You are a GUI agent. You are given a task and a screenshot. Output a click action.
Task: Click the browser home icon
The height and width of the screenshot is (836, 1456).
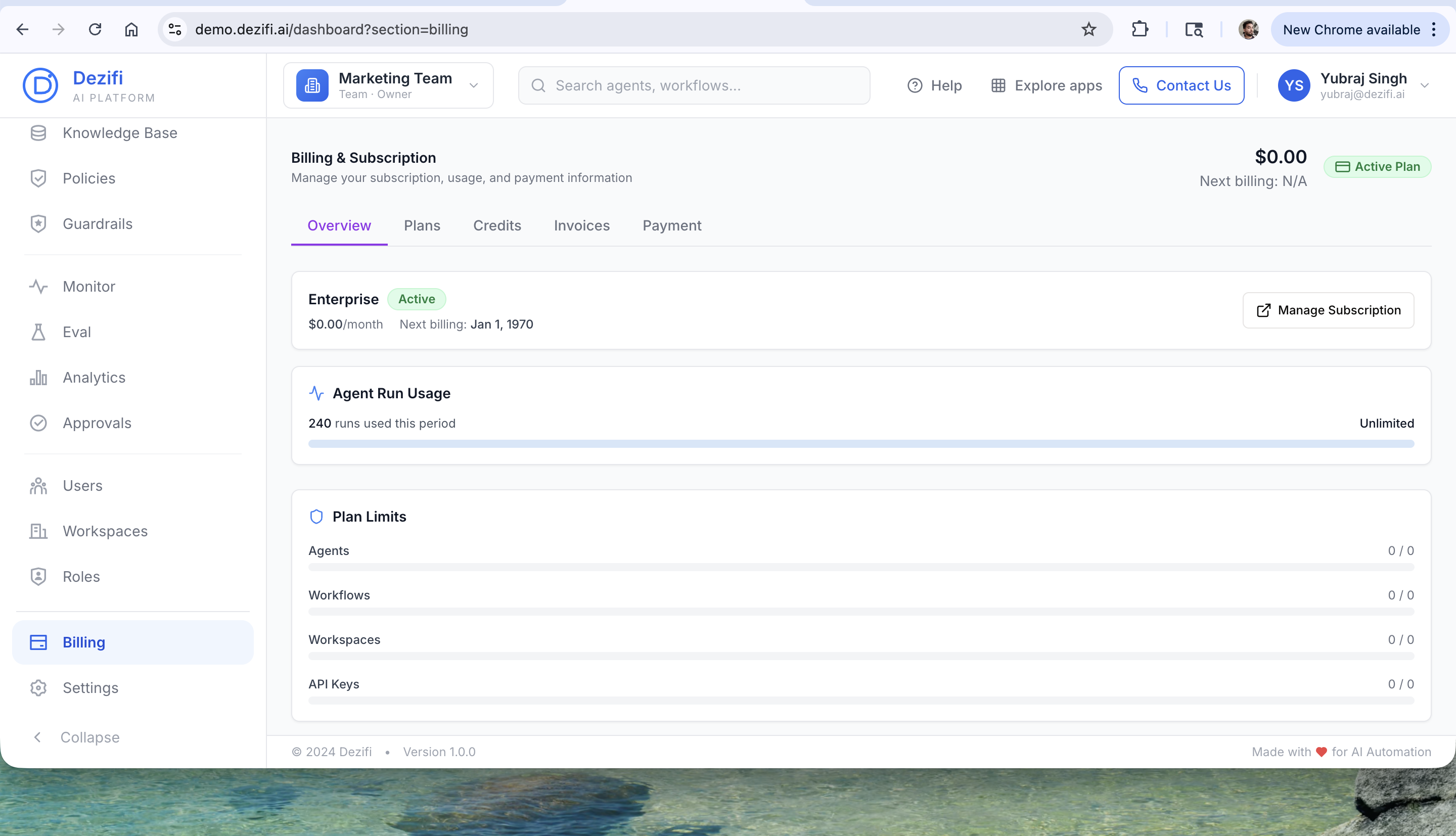pyautogui.click(x=131, y=29)
